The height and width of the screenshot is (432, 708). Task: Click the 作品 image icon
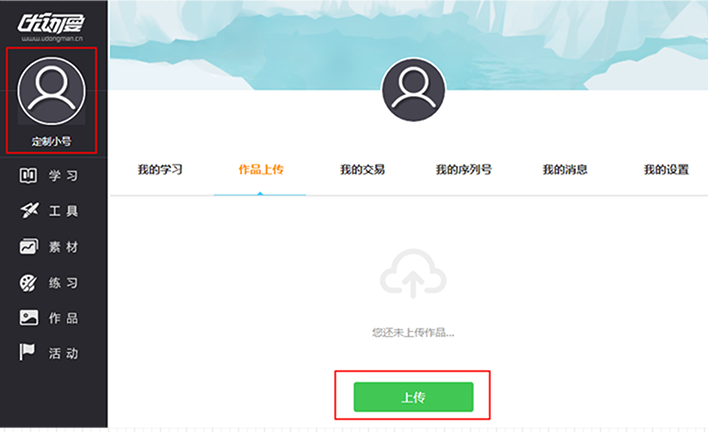(28, 318)
